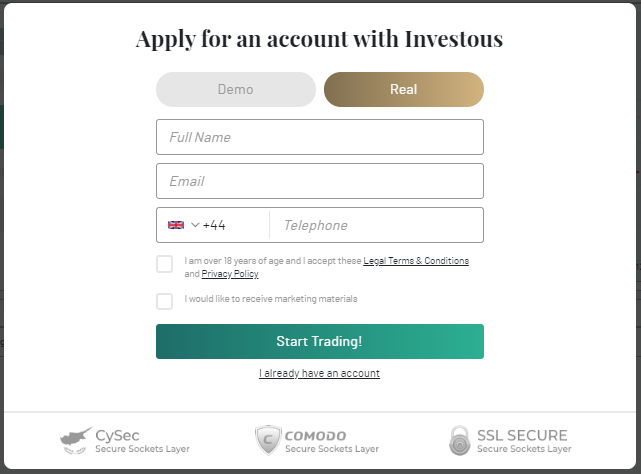Click the Comodo shield icon

(269, 440)
